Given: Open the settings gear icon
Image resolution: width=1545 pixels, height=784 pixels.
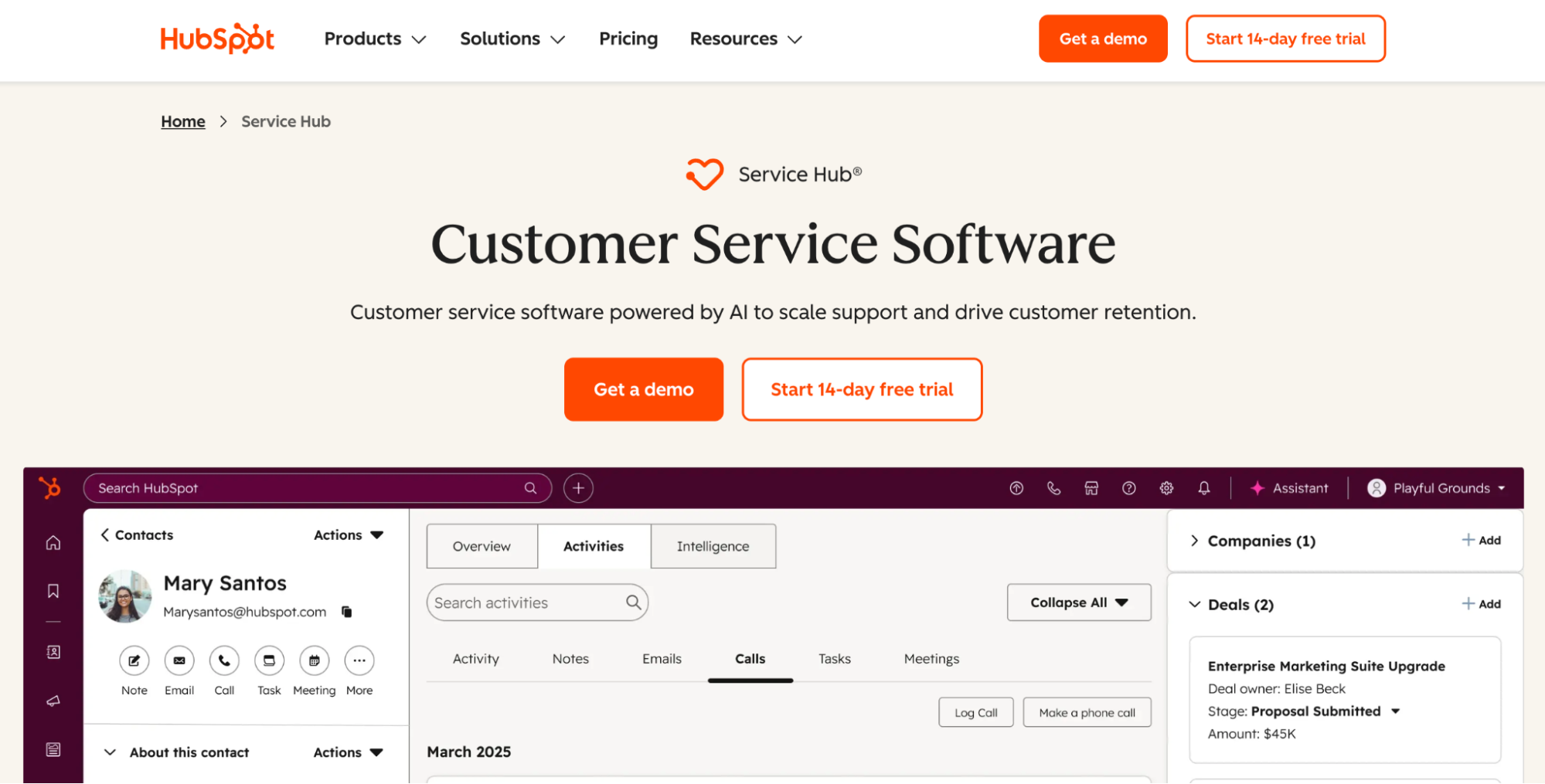Looking at the screenshot, I should point(1166,488).
